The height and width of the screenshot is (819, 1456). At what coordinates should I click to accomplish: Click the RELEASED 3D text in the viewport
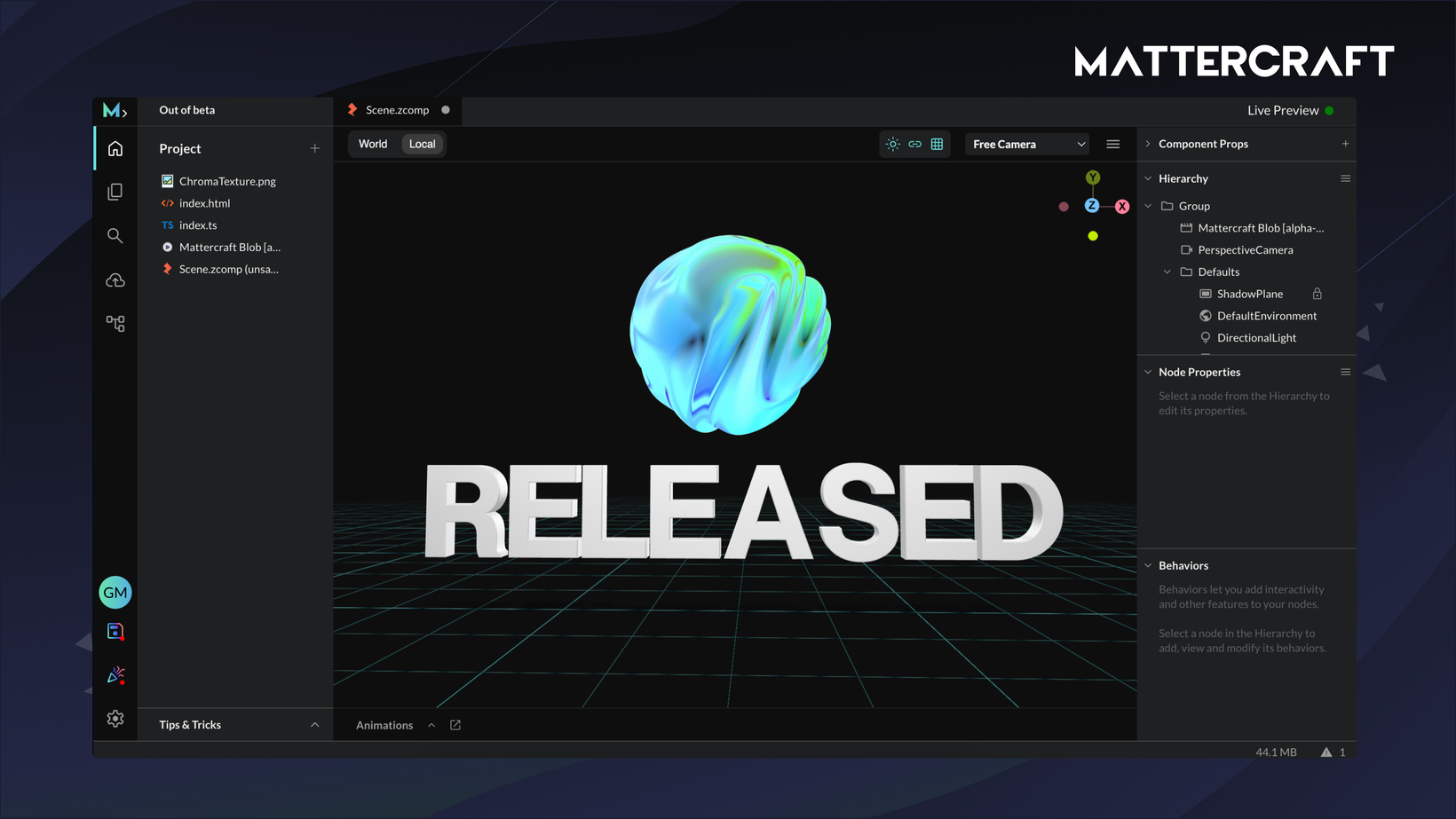pyautogui.click(x=744, y=512)
